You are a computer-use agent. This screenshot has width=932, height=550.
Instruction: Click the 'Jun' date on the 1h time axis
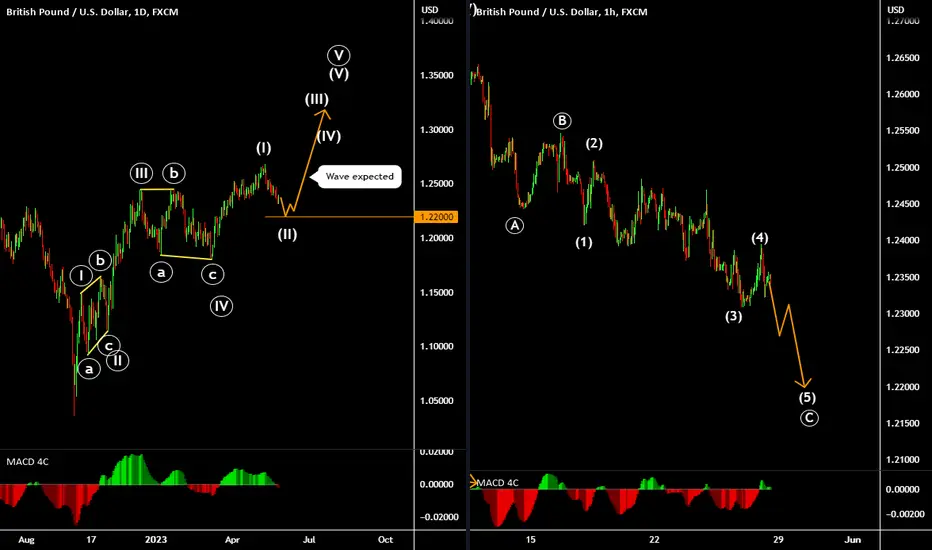click(x=852, y=539)
